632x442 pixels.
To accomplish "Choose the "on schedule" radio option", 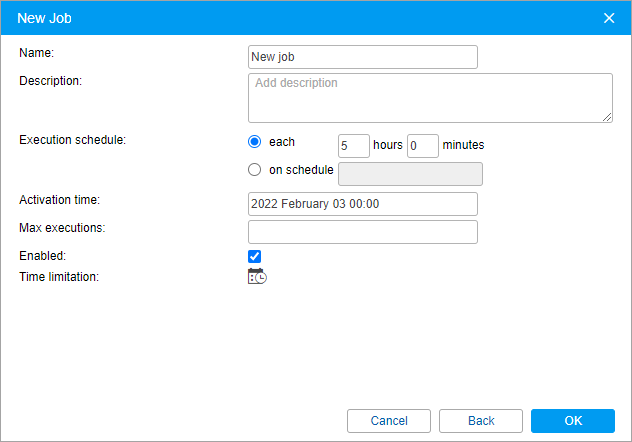I will [x=254, y=170].
